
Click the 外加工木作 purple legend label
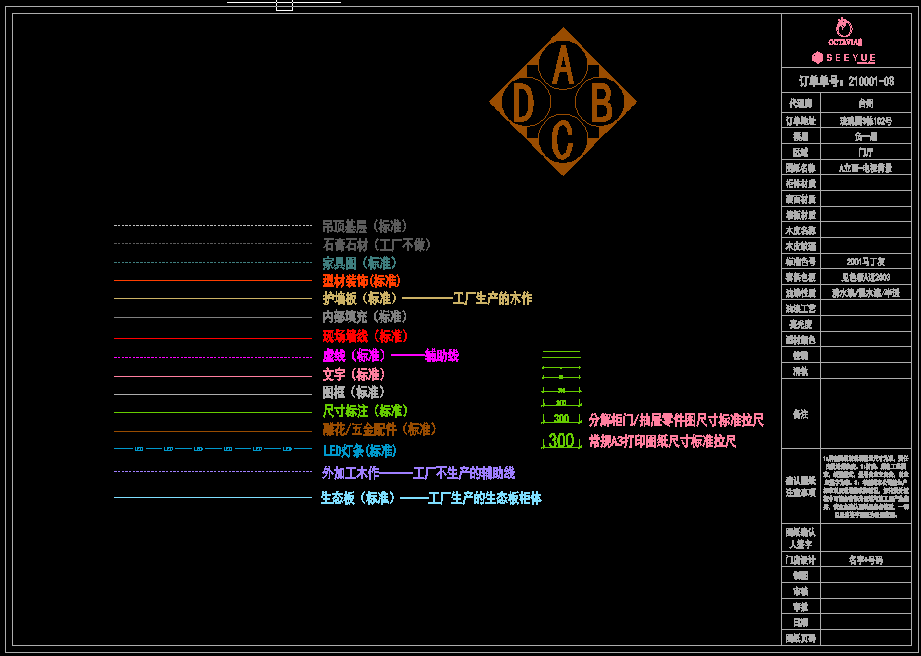pos(350,473)
